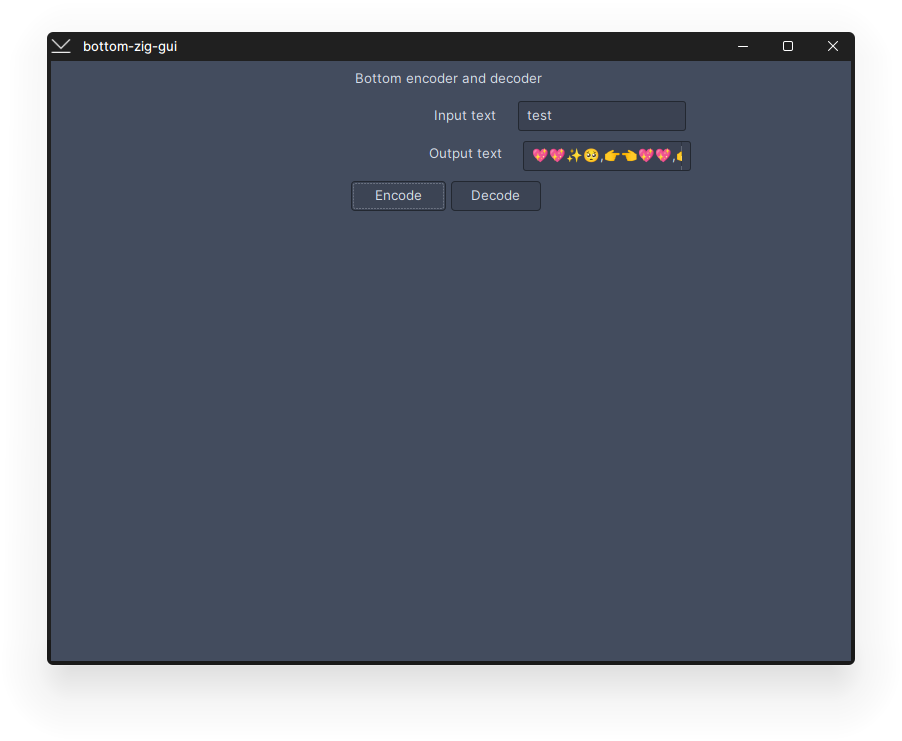The width and height of the screenshot is (902, 741).
Task: Click the text caret at the output field end
Action: coord(682,155)
